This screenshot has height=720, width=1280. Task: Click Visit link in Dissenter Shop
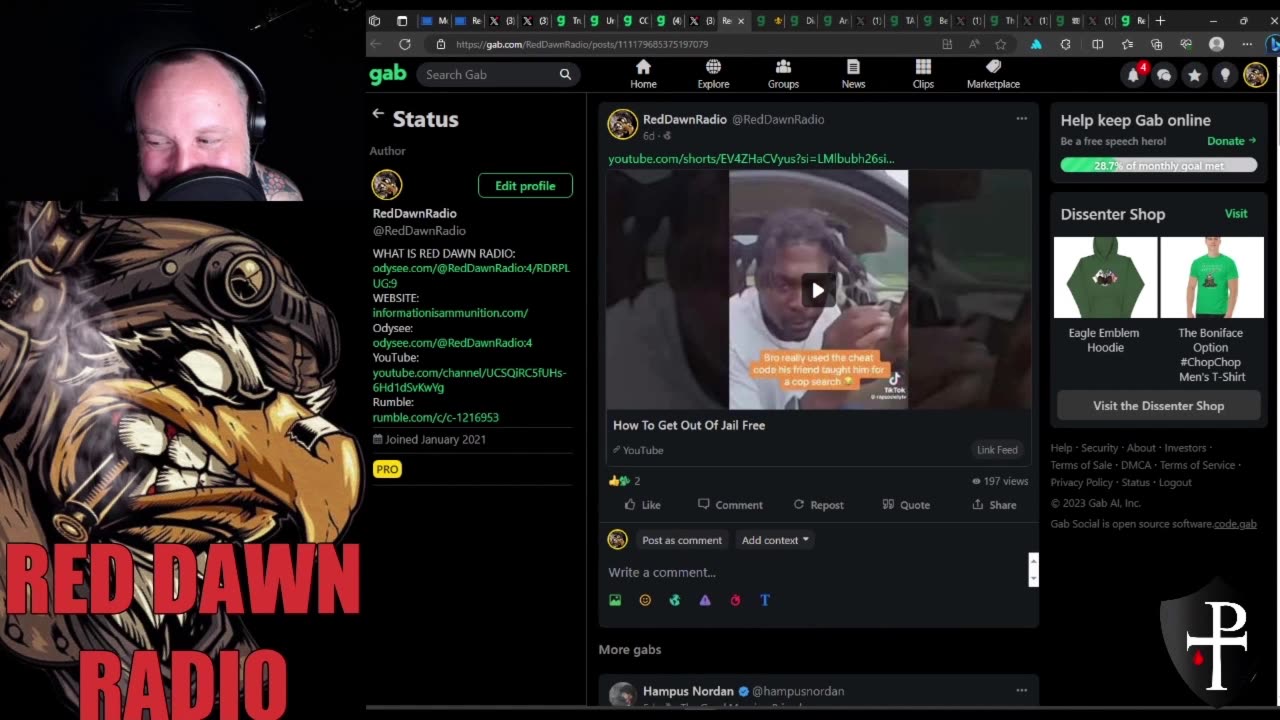pos(1236,214)
